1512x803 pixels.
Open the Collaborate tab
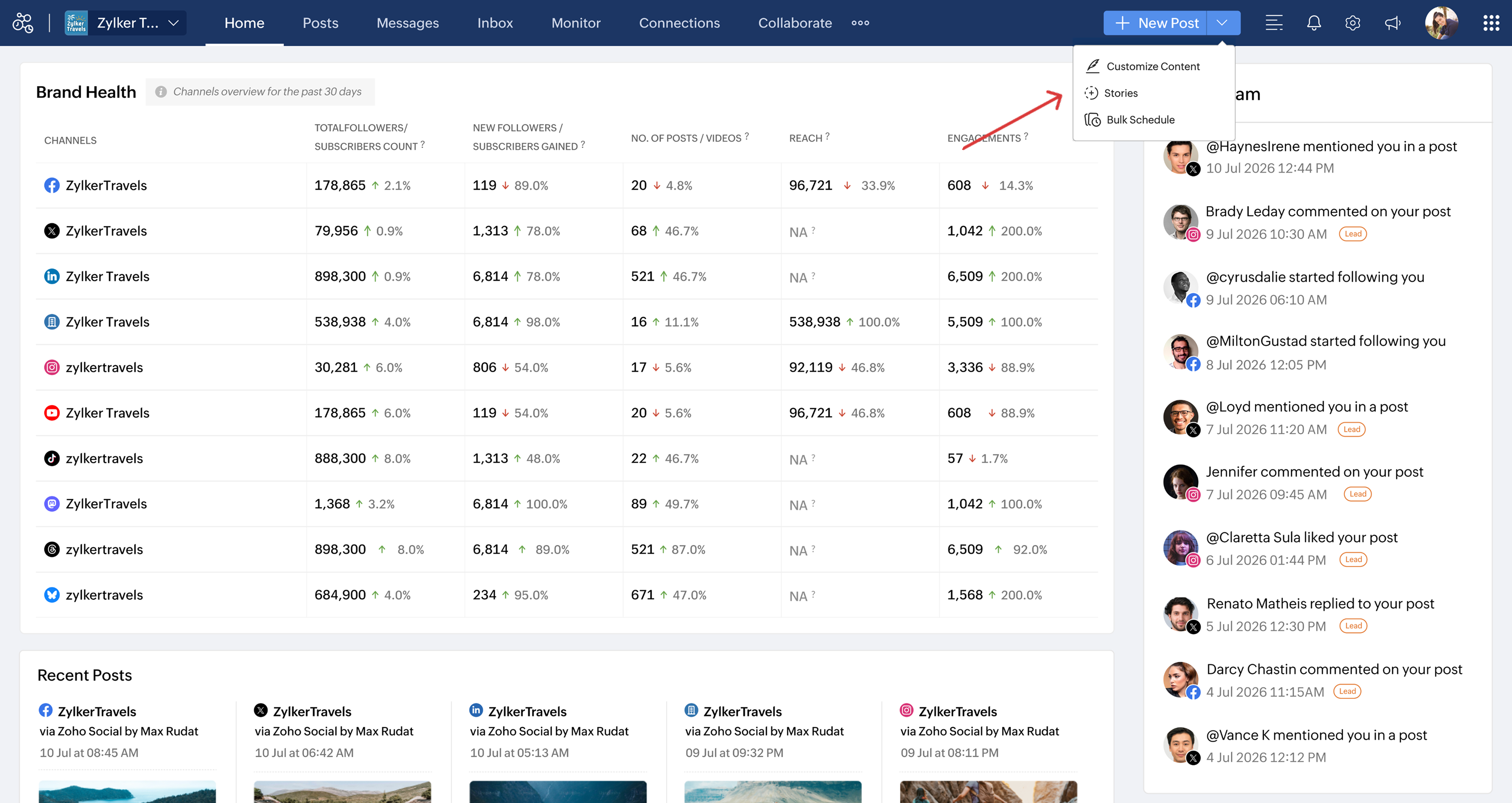[795, 23]
